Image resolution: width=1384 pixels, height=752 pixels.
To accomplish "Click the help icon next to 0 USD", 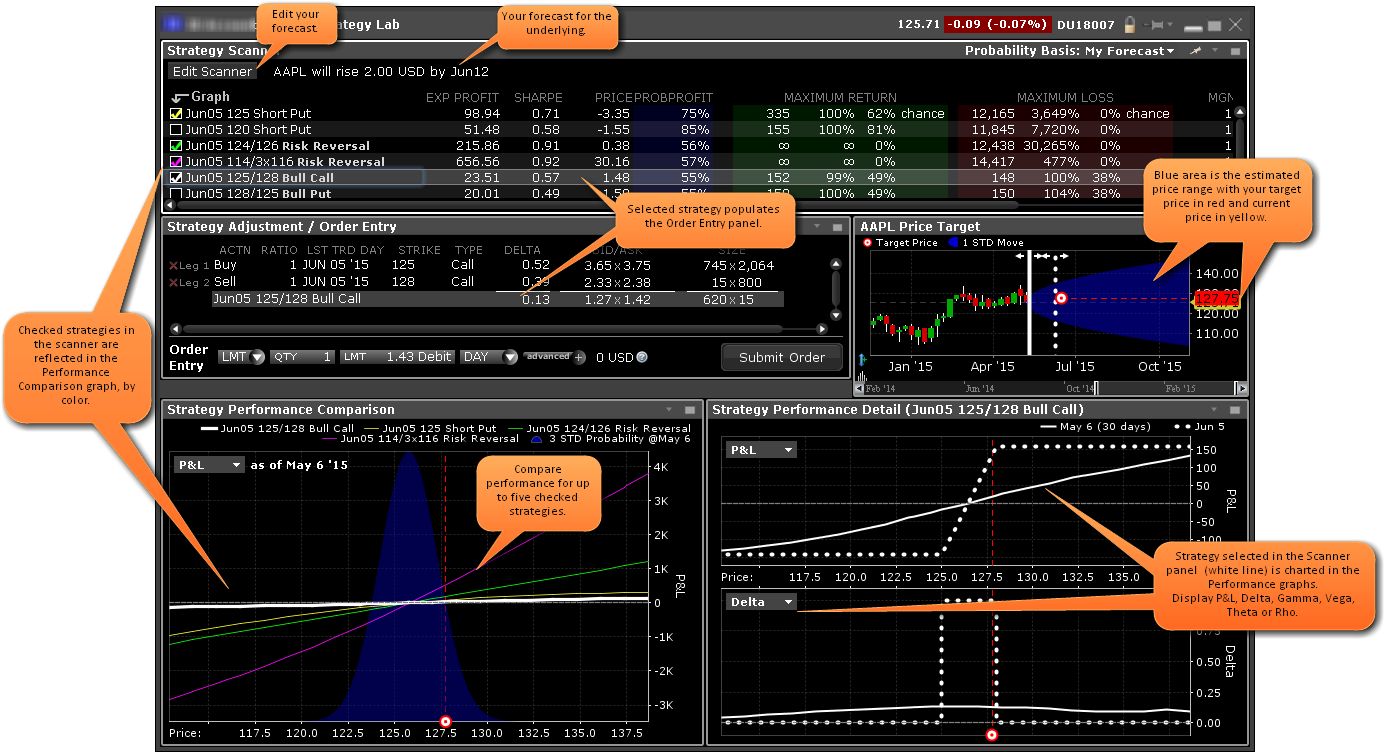I will 642,358.
